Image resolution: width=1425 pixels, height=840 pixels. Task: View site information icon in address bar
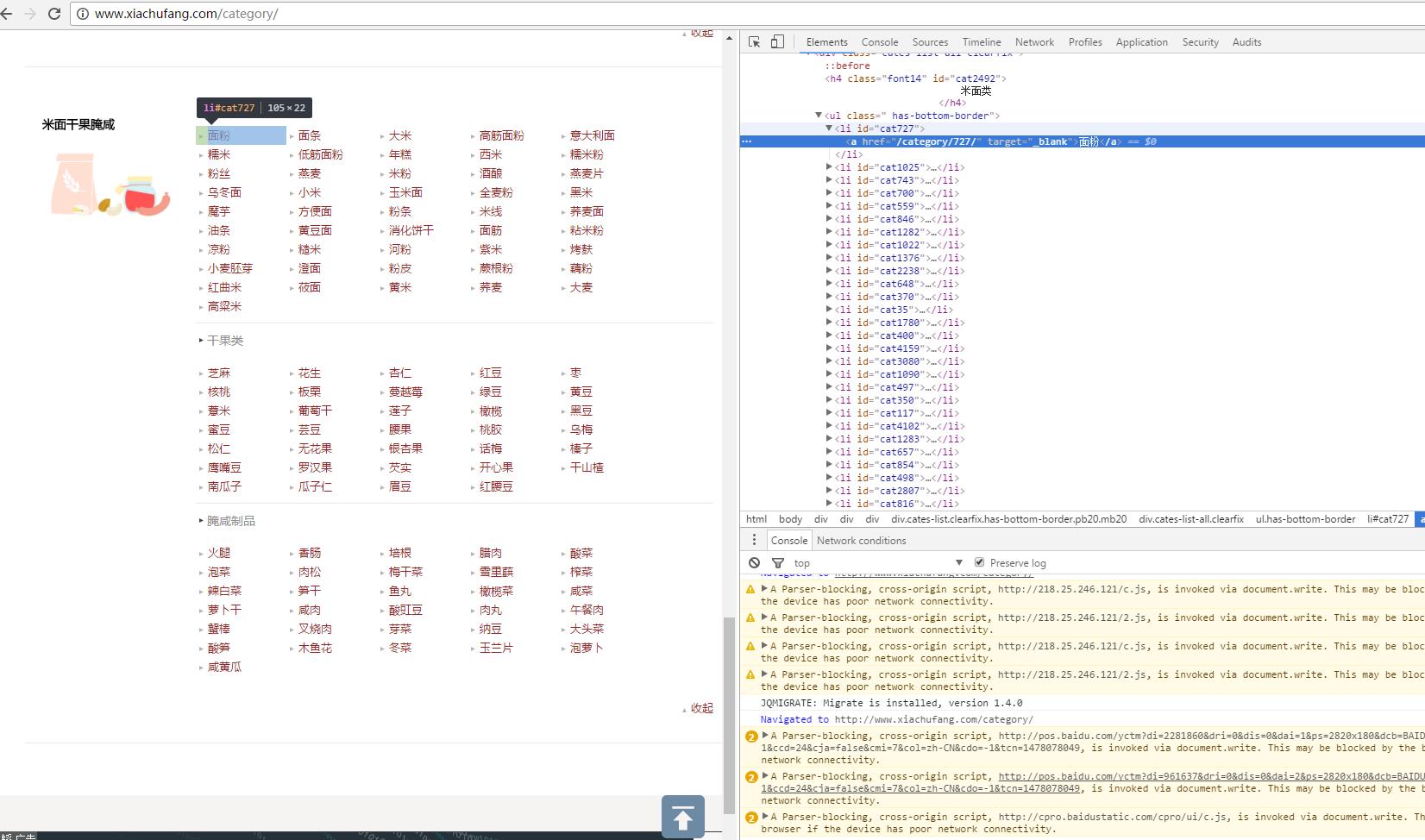click(x=83, y=14)
